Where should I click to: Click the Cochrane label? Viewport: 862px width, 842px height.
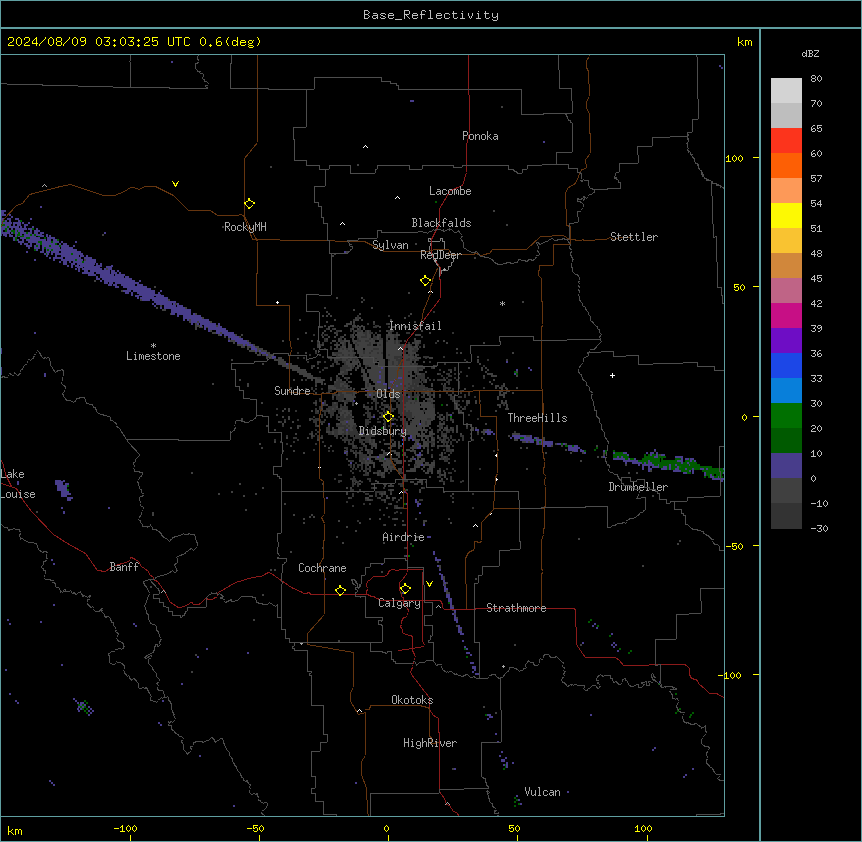(x=322, y=568)
